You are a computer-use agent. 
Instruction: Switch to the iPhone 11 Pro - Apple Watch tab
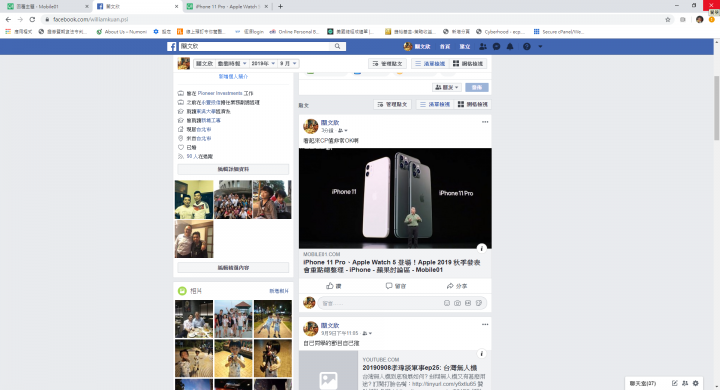(x=227, y=6)
